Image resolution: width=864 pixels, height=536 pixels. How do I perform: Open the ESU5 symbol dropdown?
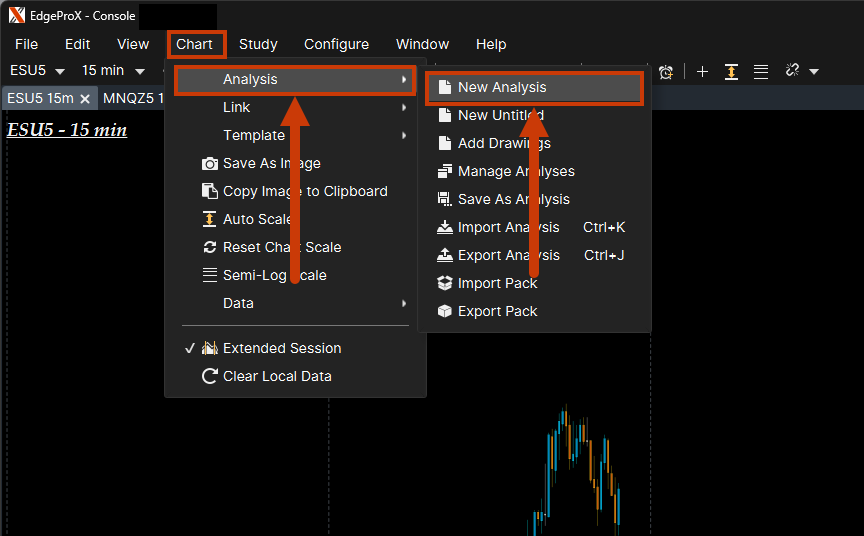pos(37,71)
